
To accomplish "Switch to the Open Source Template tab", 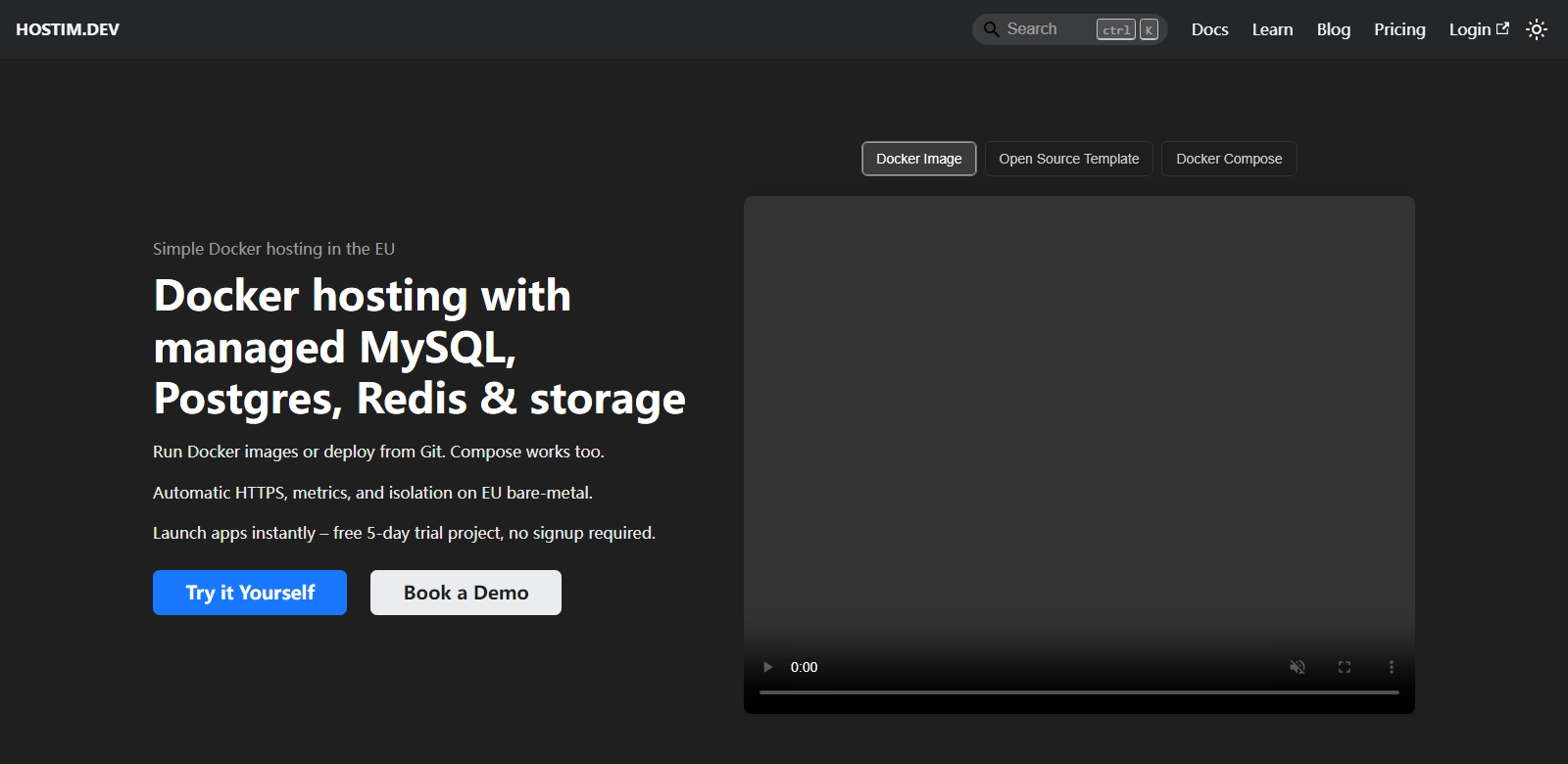I will pyautogui.click(x=1068, y=159).
